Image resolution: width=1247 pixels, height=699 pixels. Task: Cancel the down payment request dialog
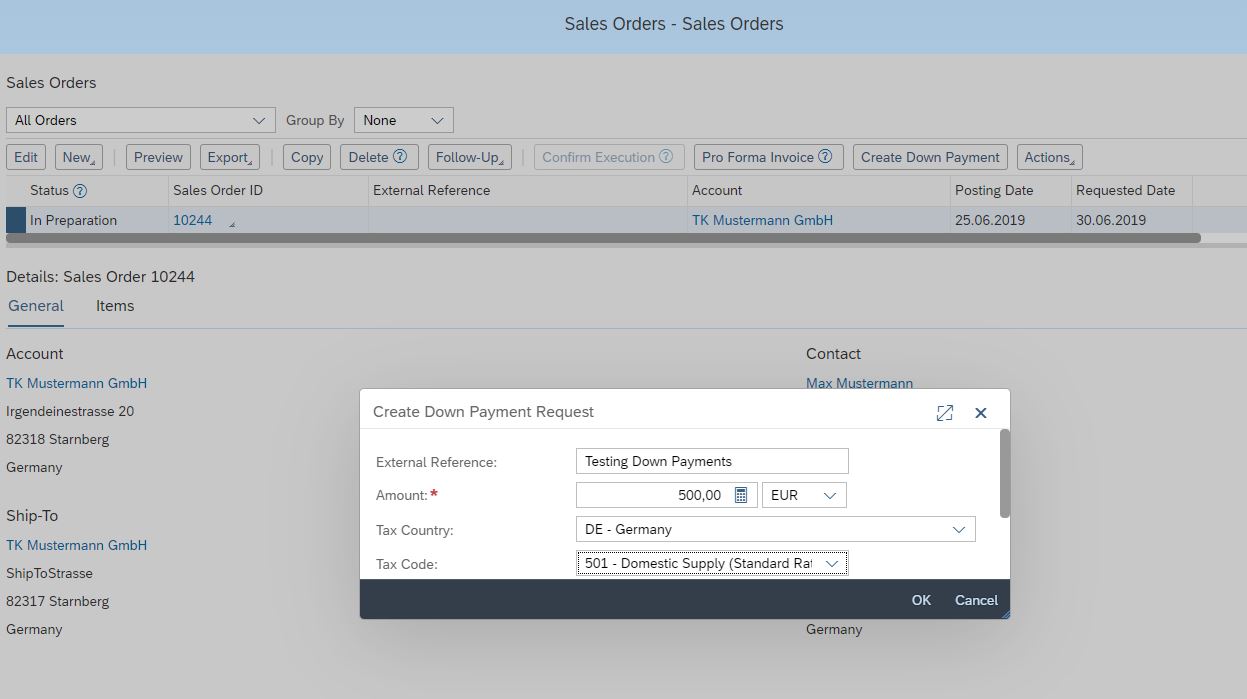976,600
